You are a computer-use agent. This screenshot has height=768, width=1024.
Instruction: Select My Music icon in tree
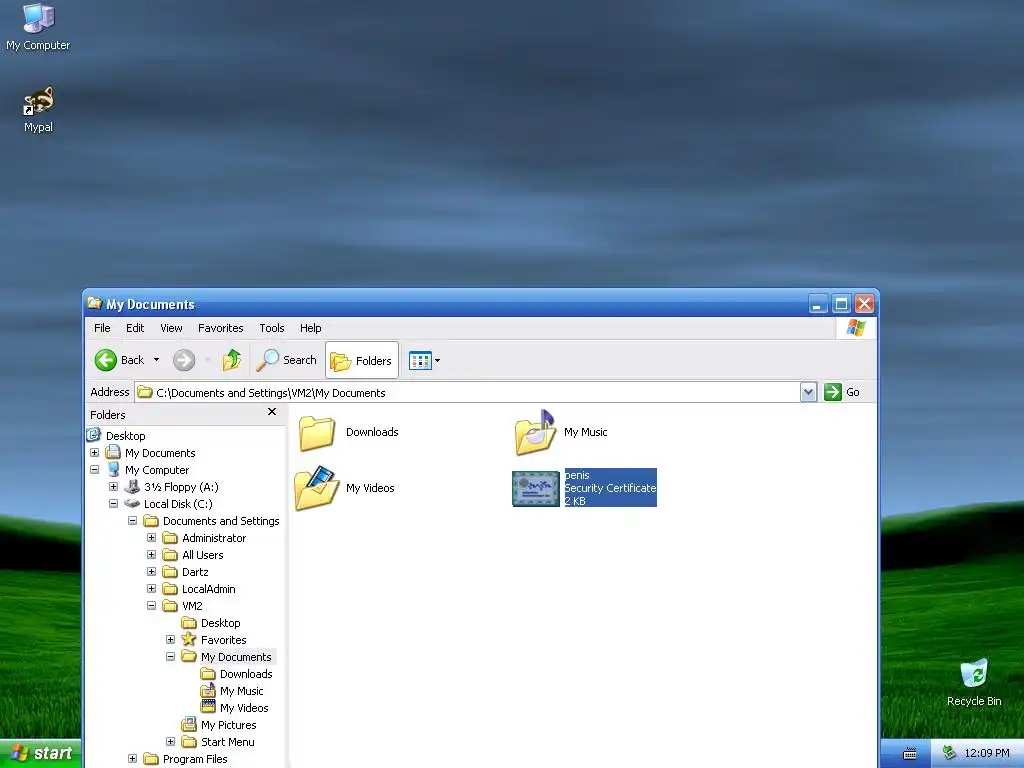click(208, 690)
